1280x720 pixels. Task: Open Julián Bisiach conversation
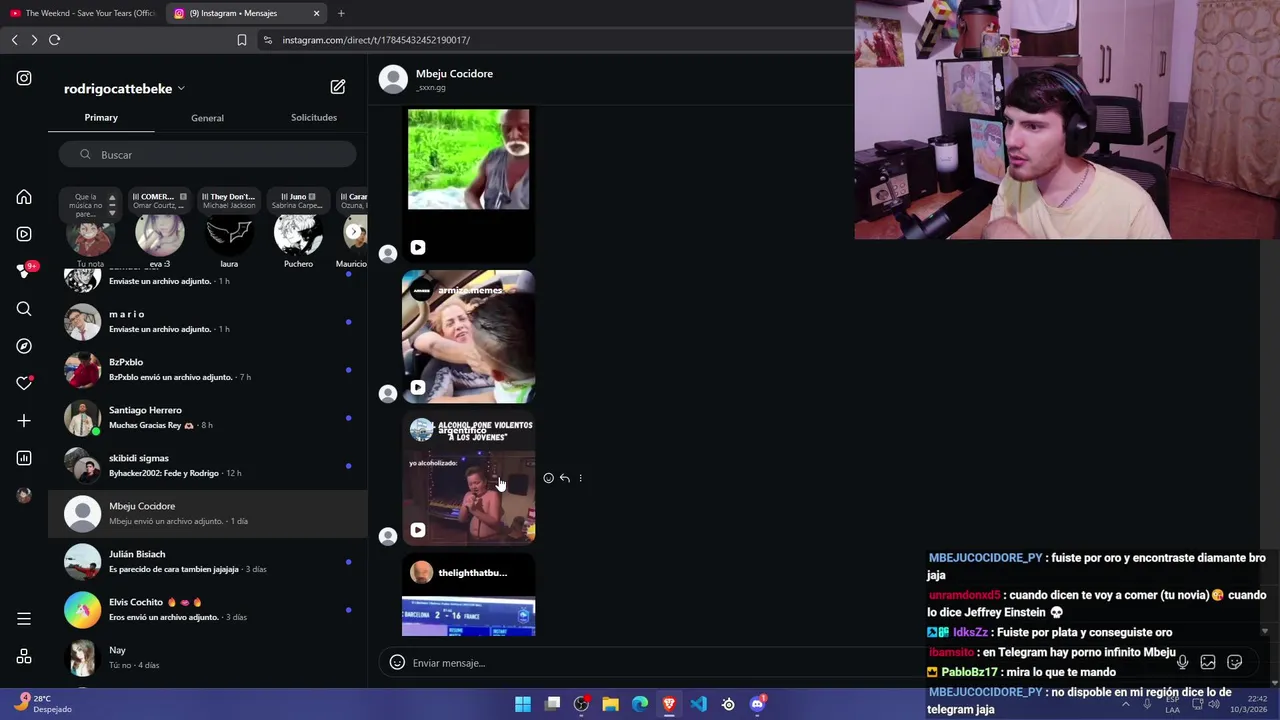point(207,562)
